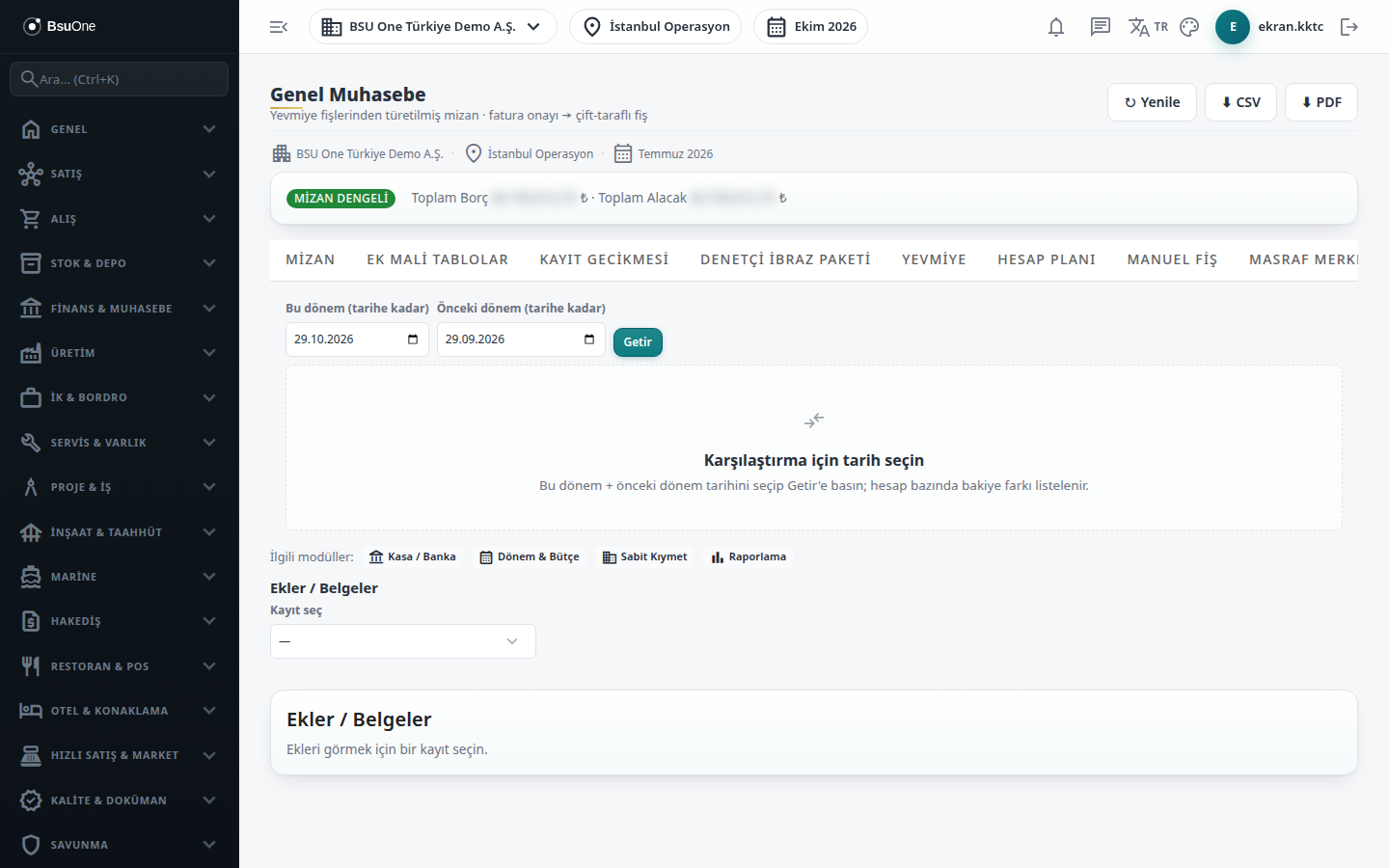Click the Önceki dönem date field 29.09.2026
The image size is (1389, 868).
[x=521, y=339]
